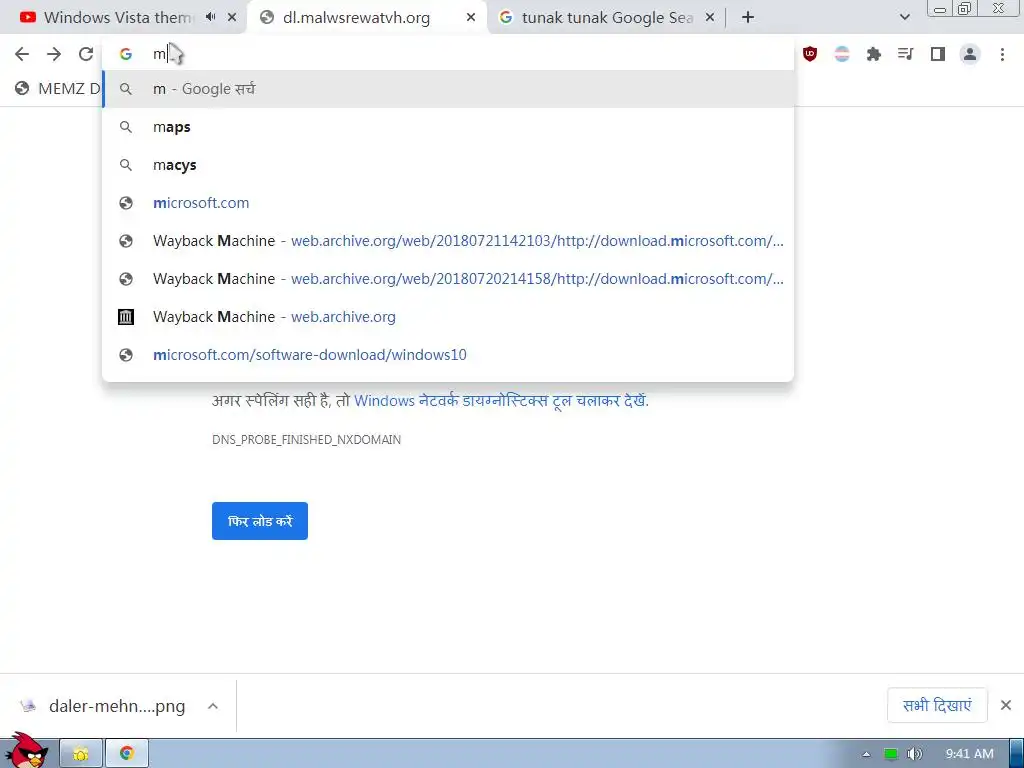Viewport: 1024px width, 768px height.
Task: Click the 9:41 AM taskbar clock
Action: (x=970, y=754)
